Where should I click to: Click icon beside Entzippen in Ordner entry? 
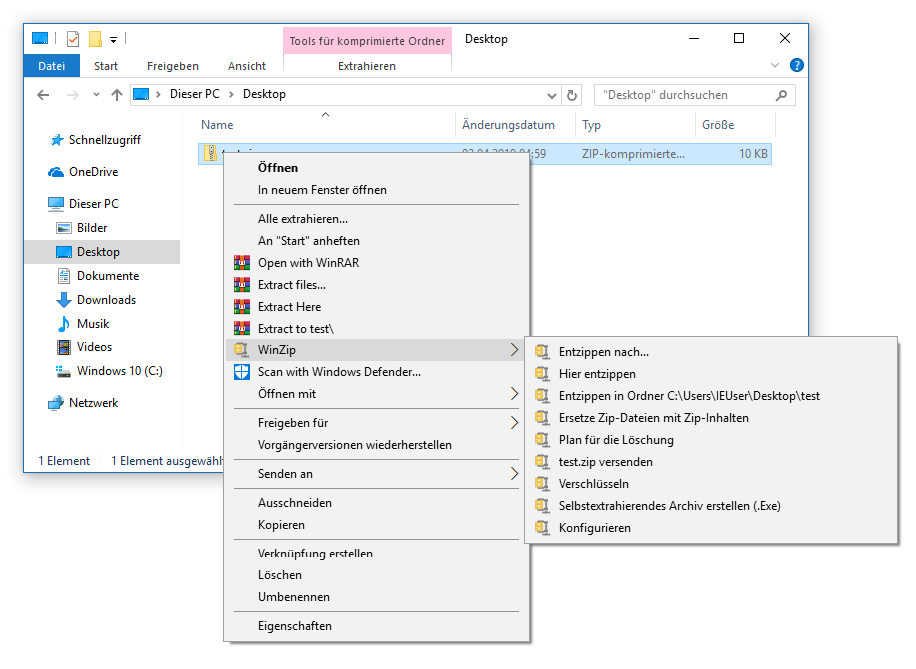(542, 396)
